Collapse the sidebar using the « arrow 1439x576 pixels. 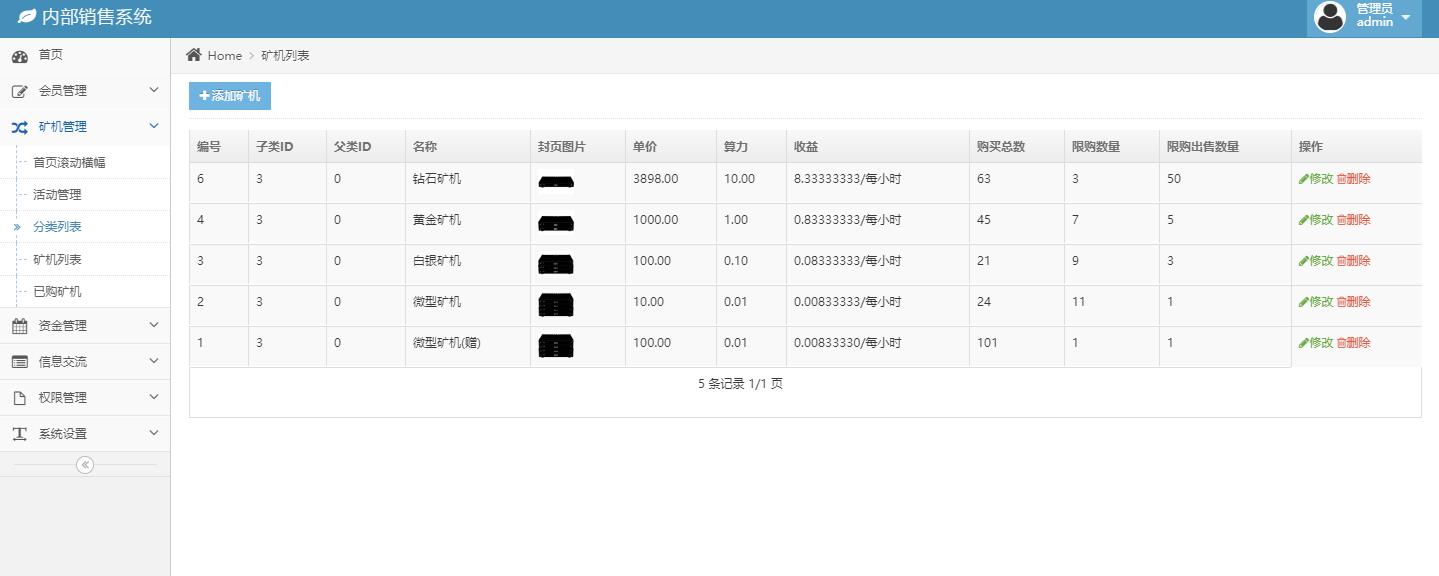coord(85,464)
